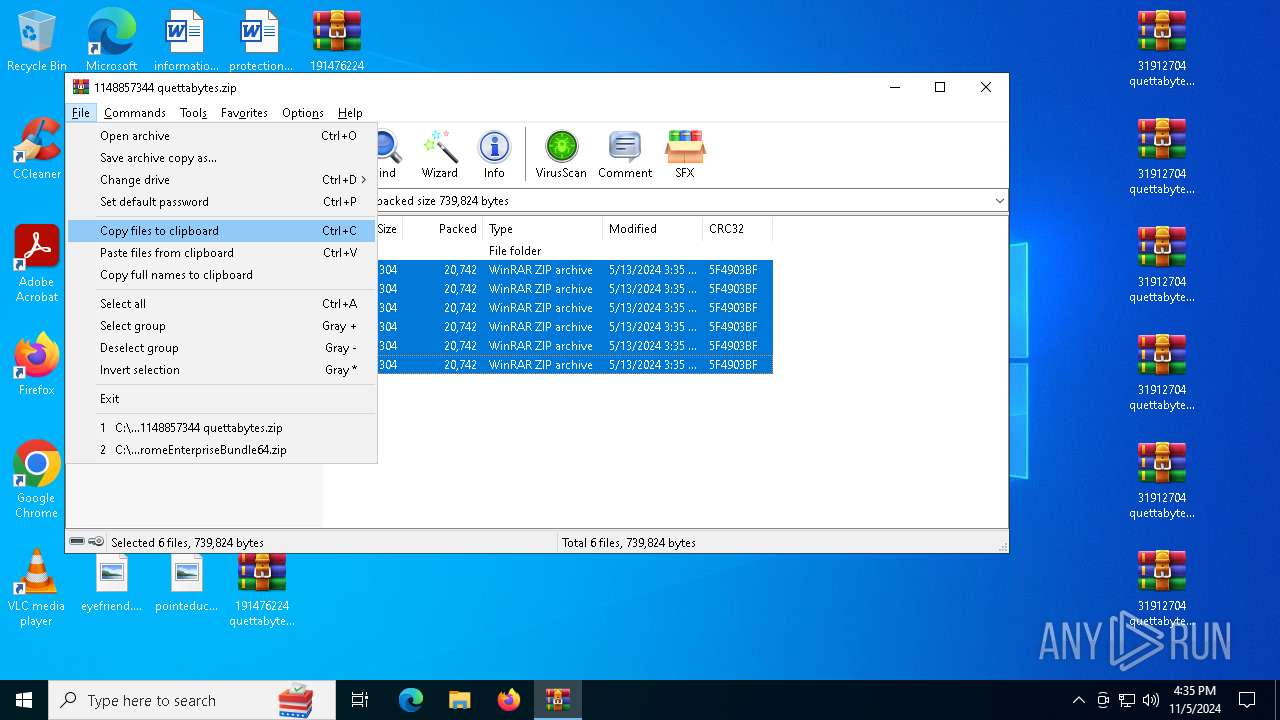
Task: Open volume control in system tray
Action: [x=1151, y=700]
